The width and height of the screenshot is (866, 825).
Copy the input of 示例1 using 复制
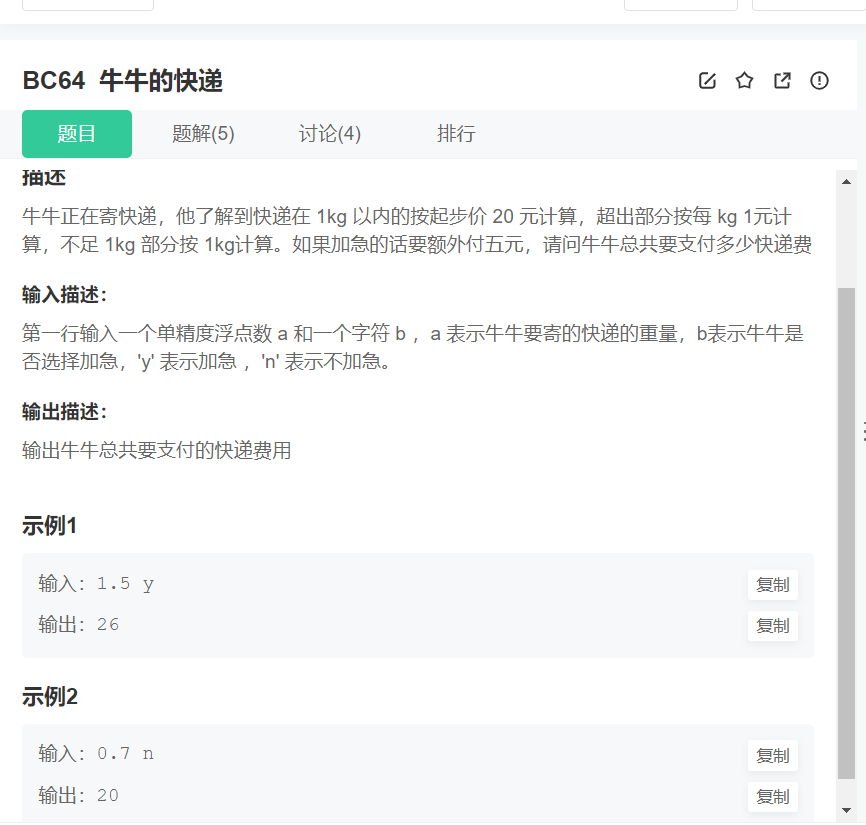click(772, 585)
